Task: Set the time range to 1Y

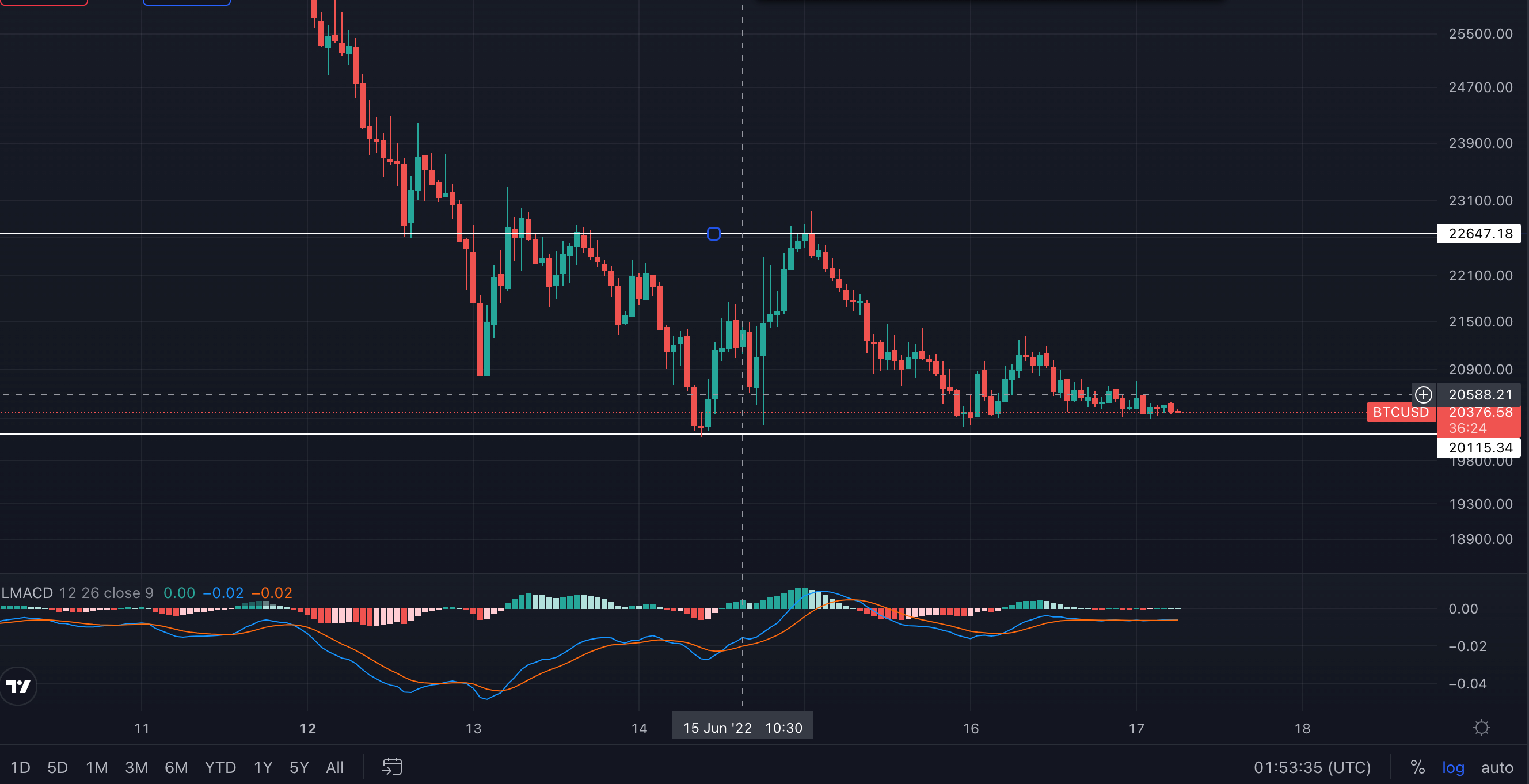Action: coord(263,767)
